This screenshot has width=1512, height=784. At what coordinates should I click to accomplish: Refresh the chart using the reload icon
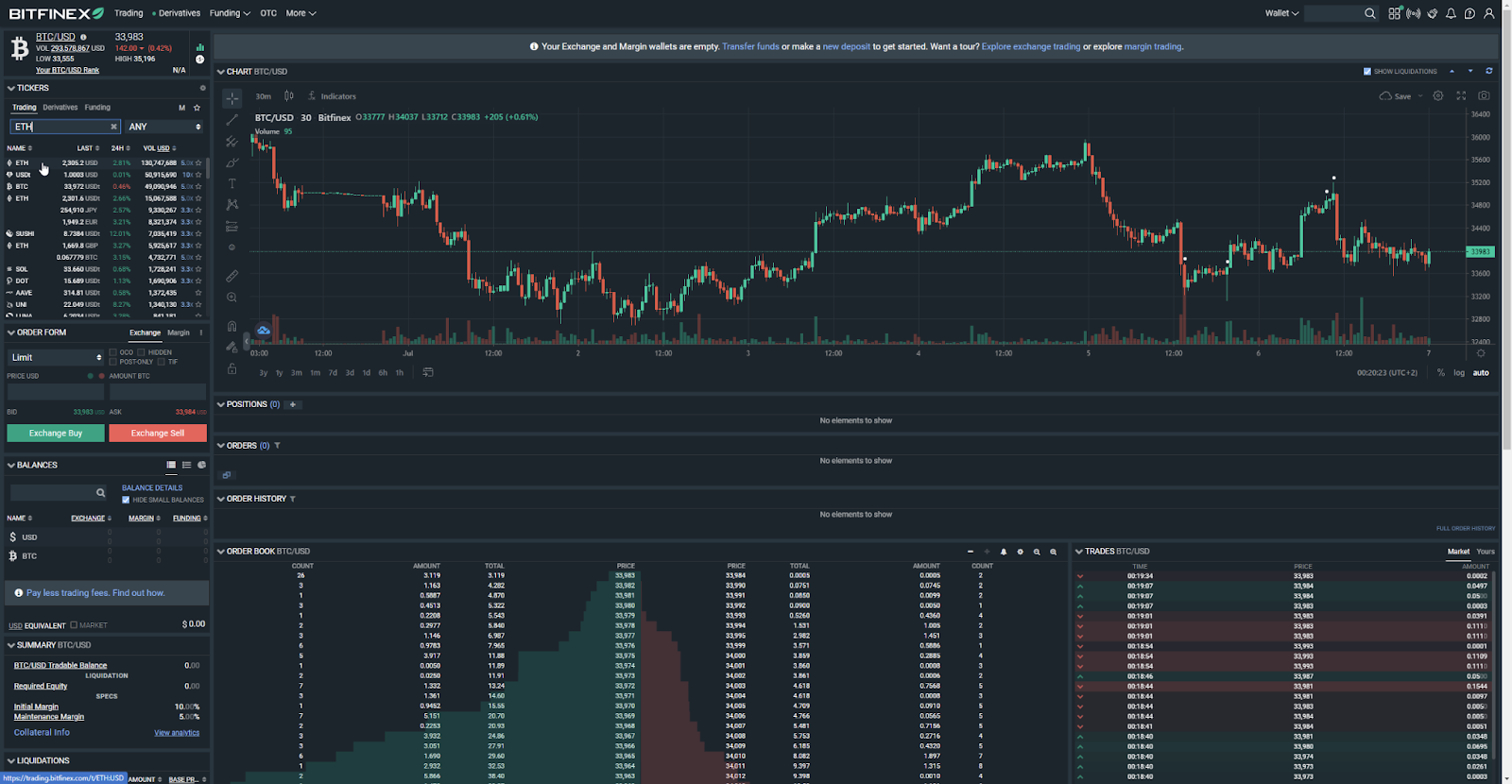pos(1489,71)
